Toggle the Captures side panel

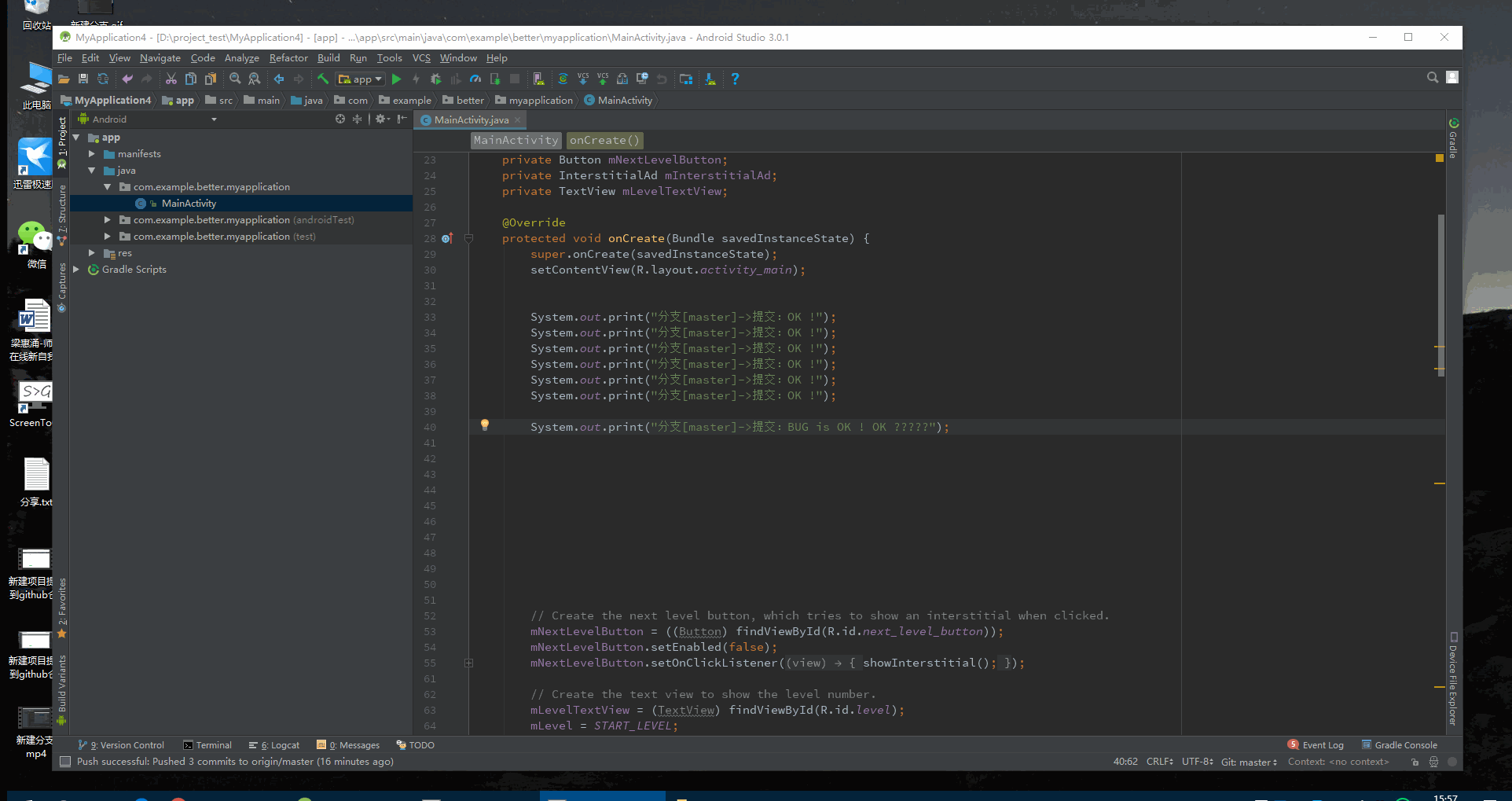(62, 287)
